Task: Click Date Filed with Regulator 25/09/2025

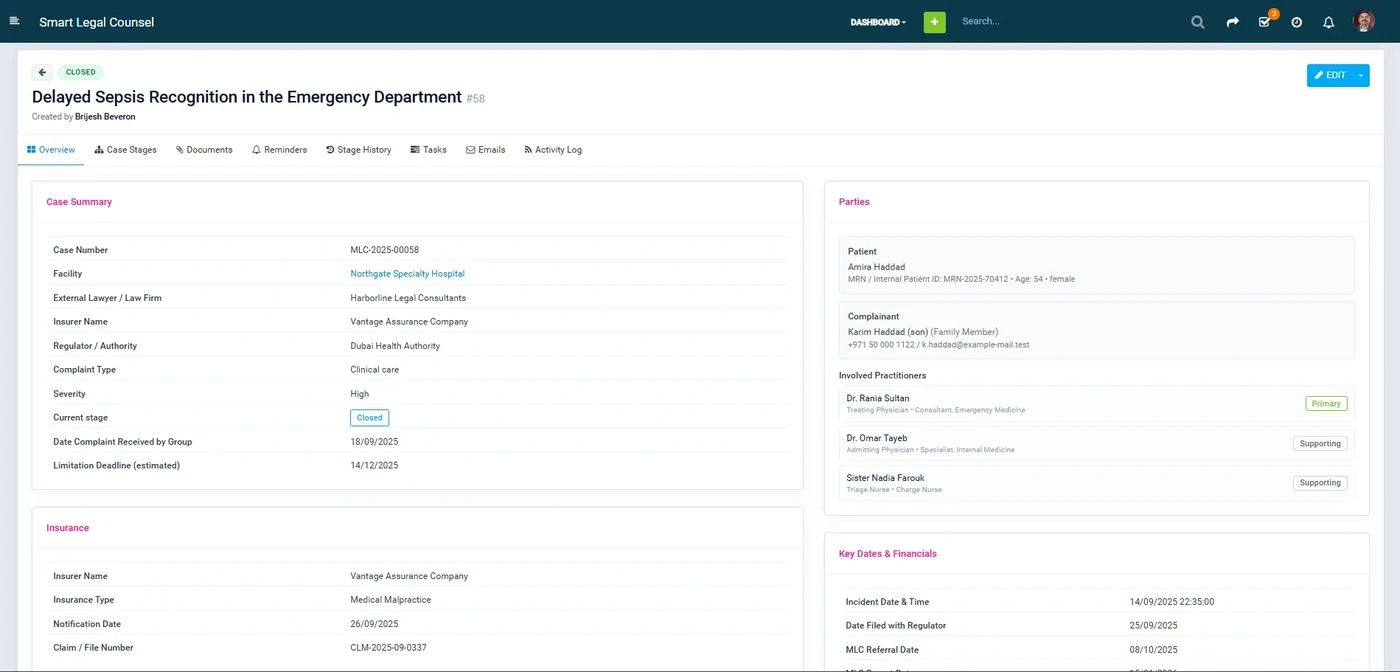Action: [1153, 626]
